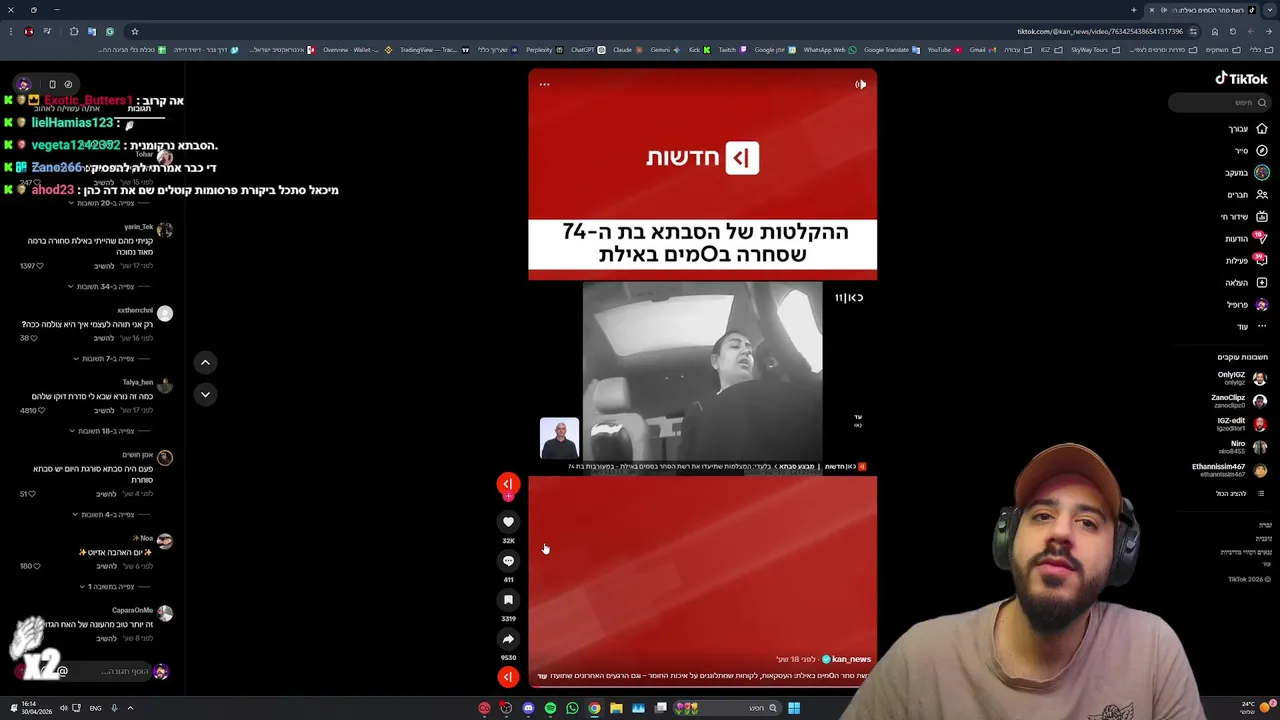Click the Windows Start button
The width and height of the screenshot is (1280, 720).
tap(793, 708)
